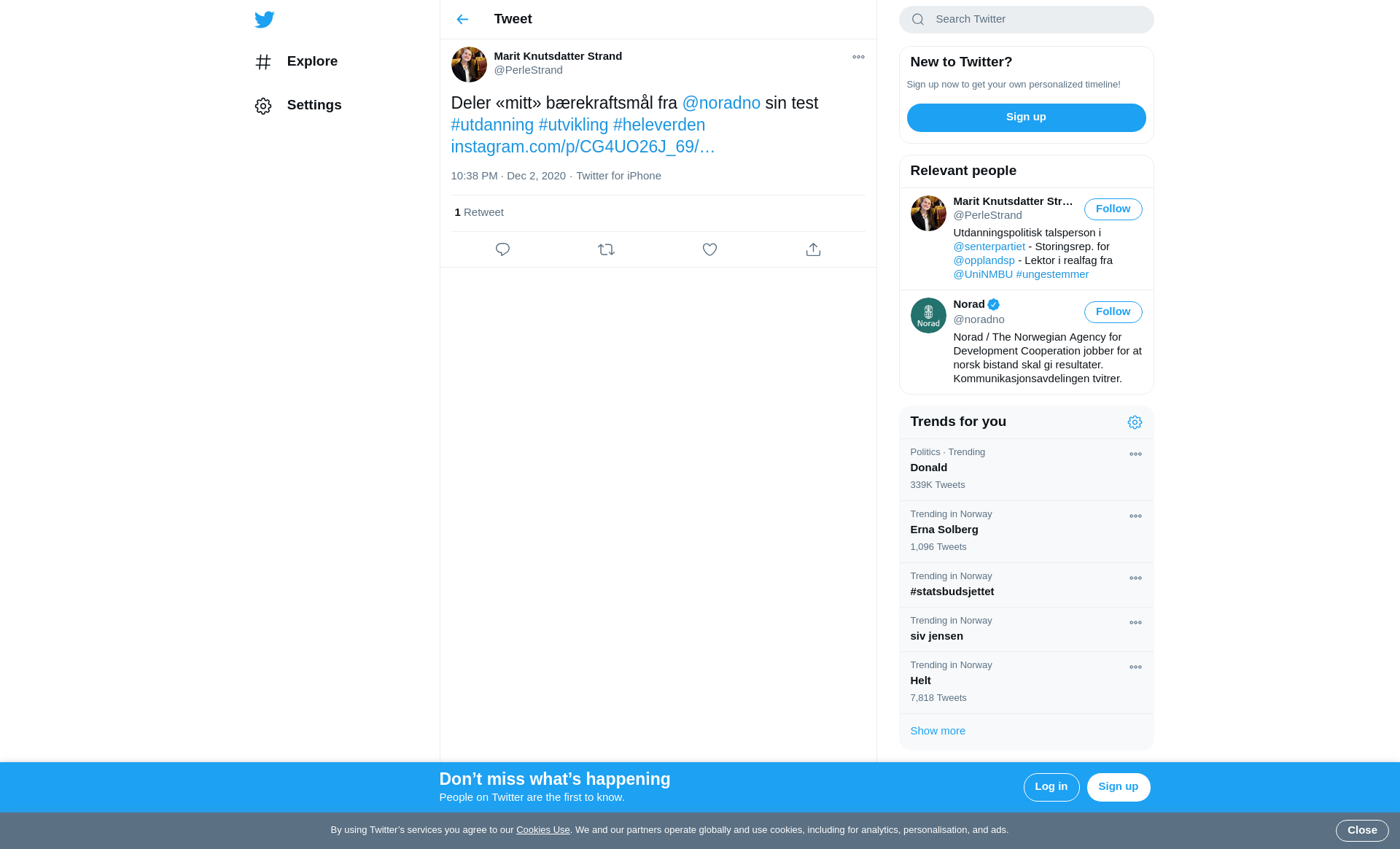1400x849 pixels.
Task: Go back using the arrow icon
Action: click(x=462, y=20)
